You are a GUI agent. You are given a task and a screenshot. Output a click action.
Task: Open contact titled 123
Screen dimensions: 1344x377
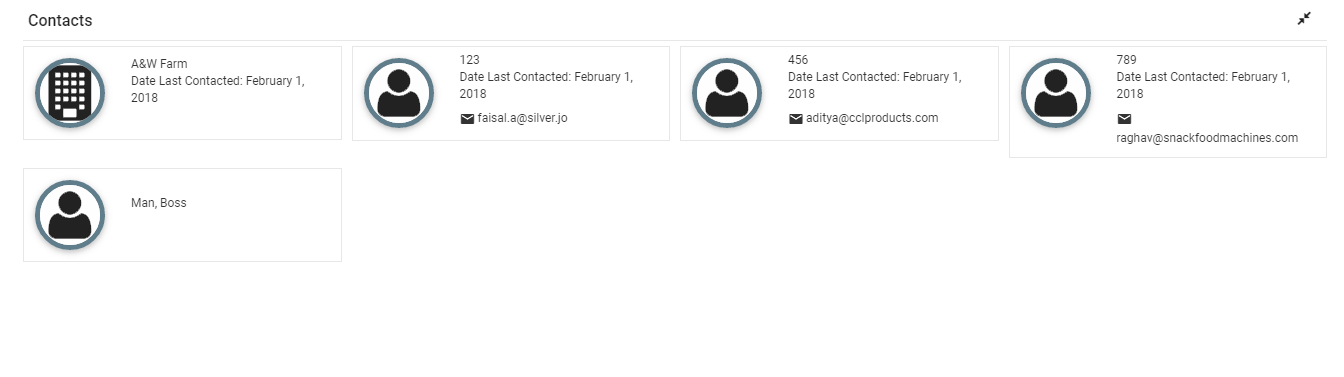pos(470,60)
